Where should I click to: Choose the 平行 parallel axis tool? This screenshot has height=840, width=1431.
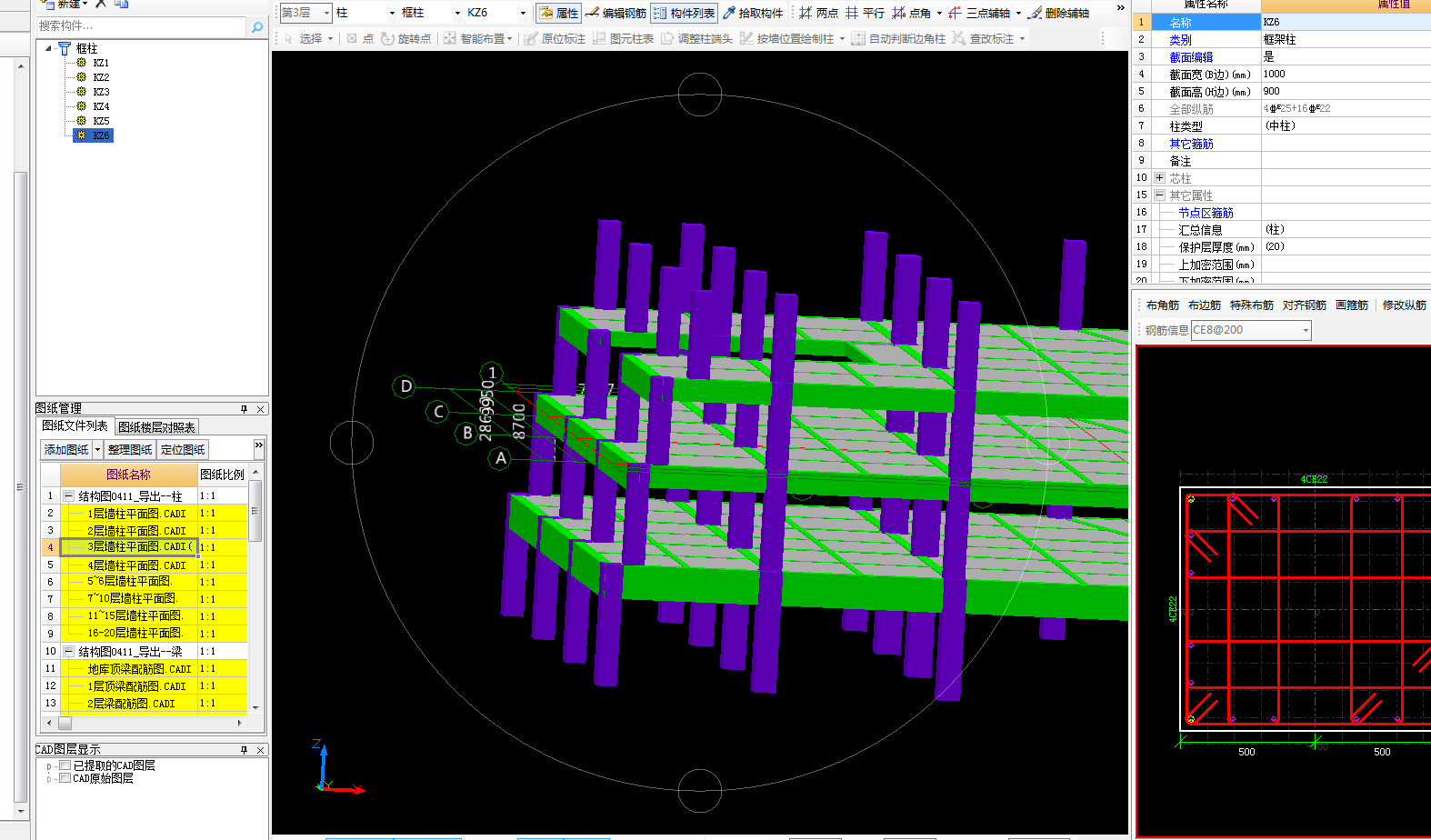pyautogui.click(x=865, y=13)
